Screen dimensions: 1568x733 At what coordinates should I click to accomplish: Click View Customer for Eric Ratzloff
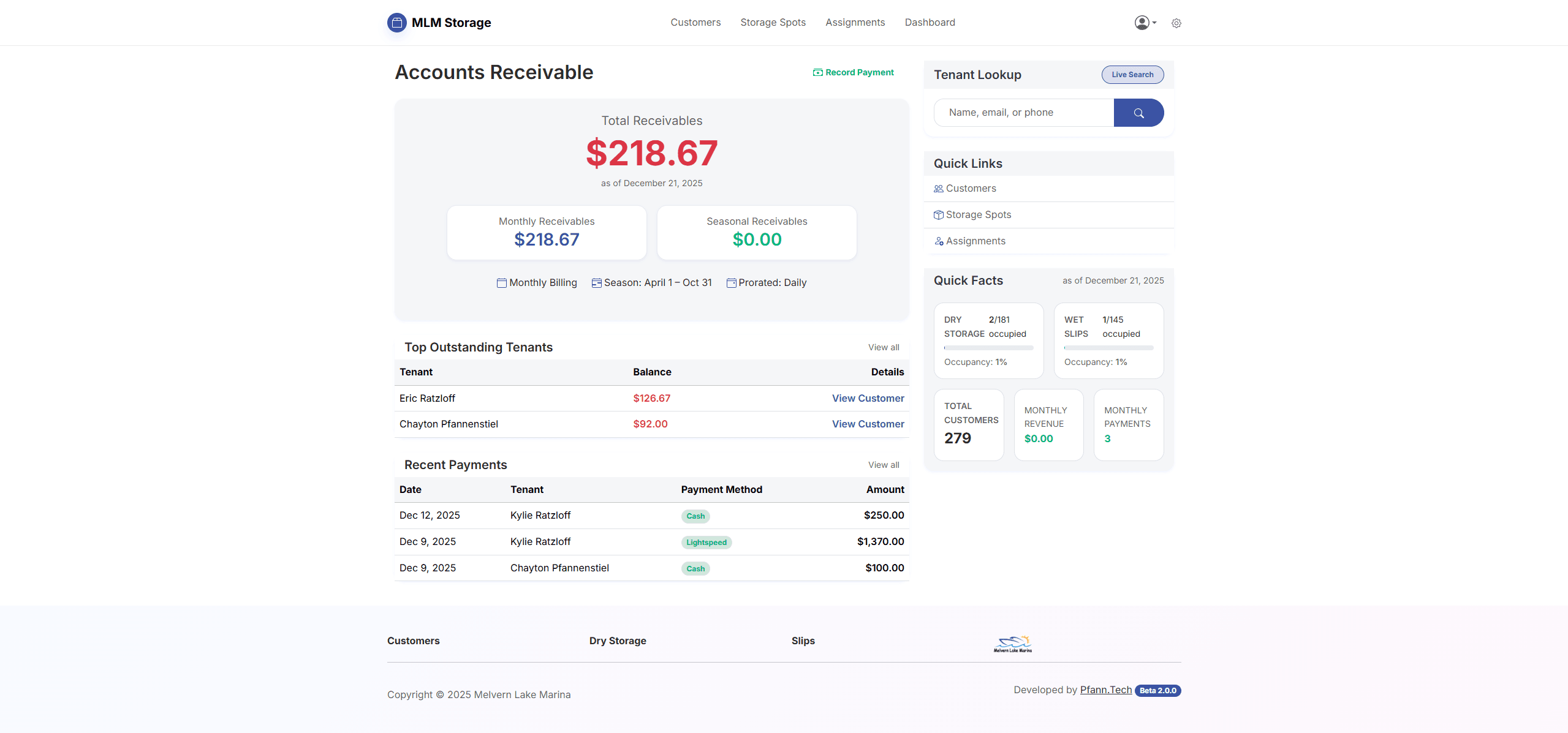click(x=868, y=398)
